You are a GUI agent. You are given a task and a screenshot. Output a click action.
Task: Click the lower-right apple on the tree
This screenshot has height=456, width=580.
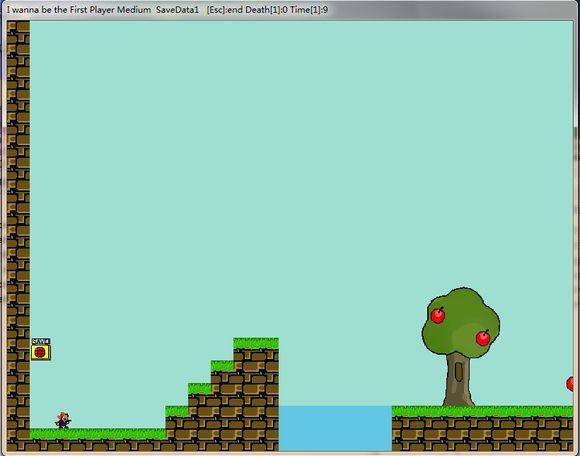[x=483, y=338]
